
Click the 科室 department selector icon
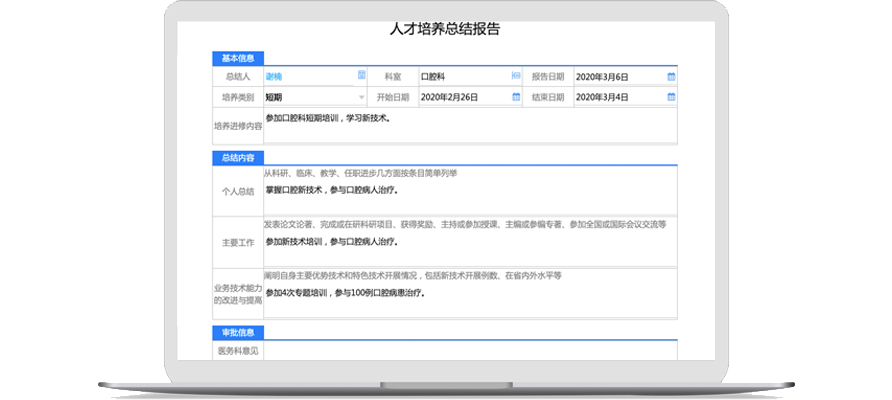[516, 76]
